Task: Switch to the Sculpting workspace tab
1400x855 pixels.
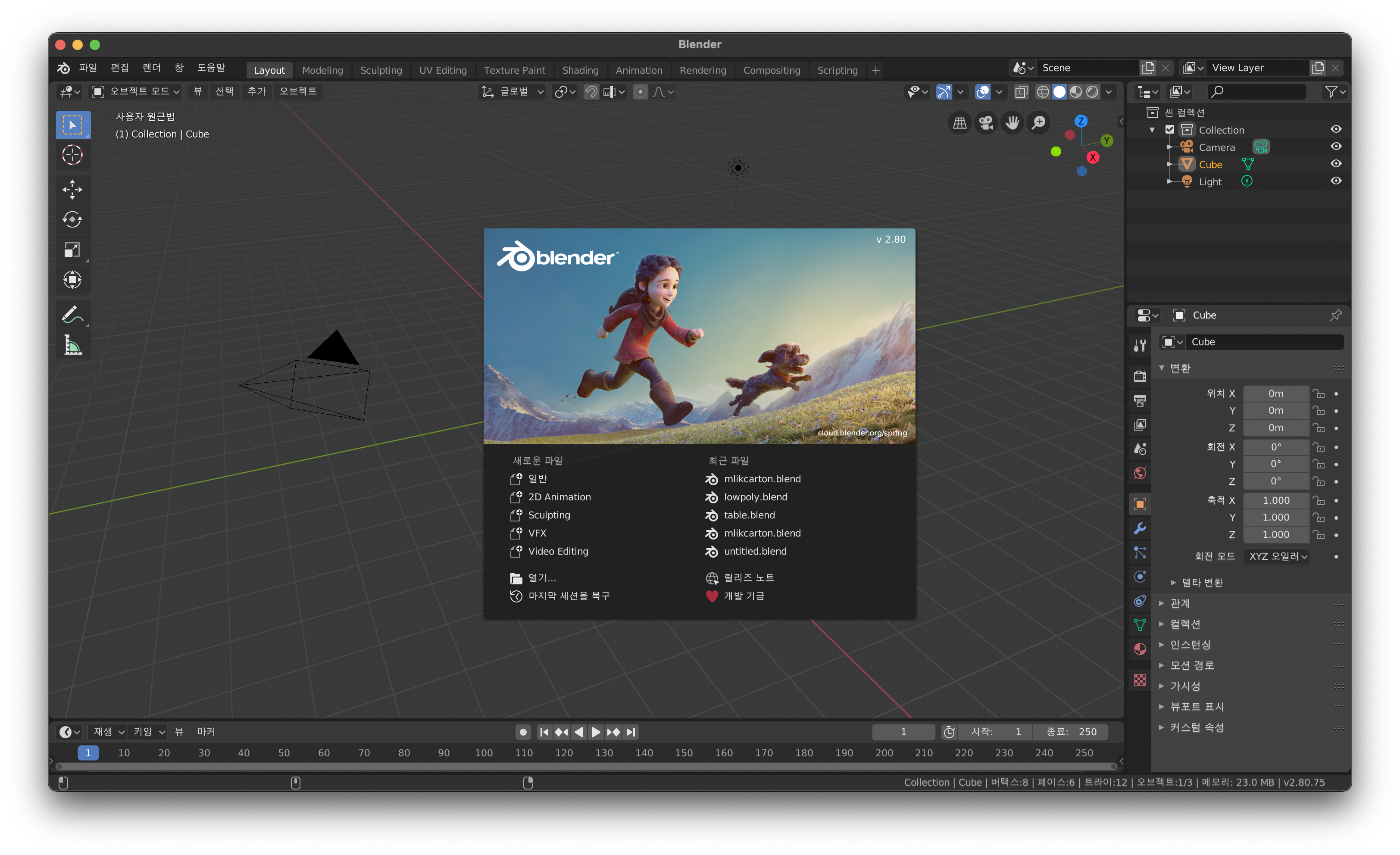Action: (381, 70)
